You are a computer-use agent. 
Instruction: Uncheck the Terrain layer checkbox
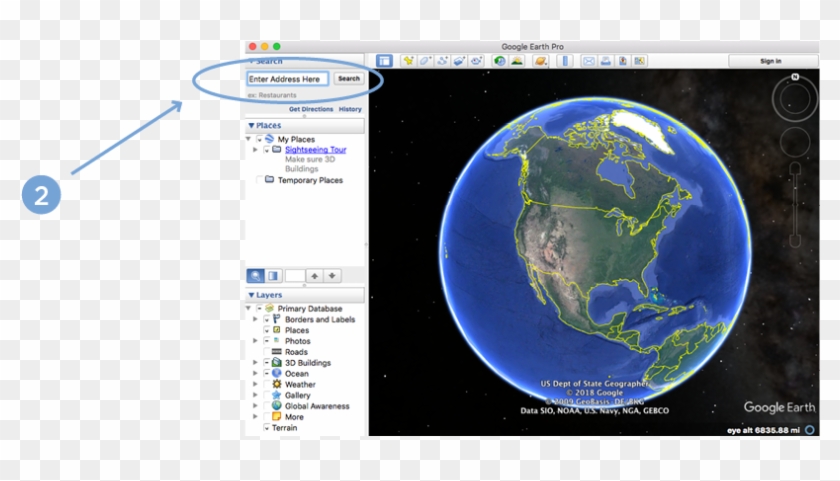coord(267,428)
